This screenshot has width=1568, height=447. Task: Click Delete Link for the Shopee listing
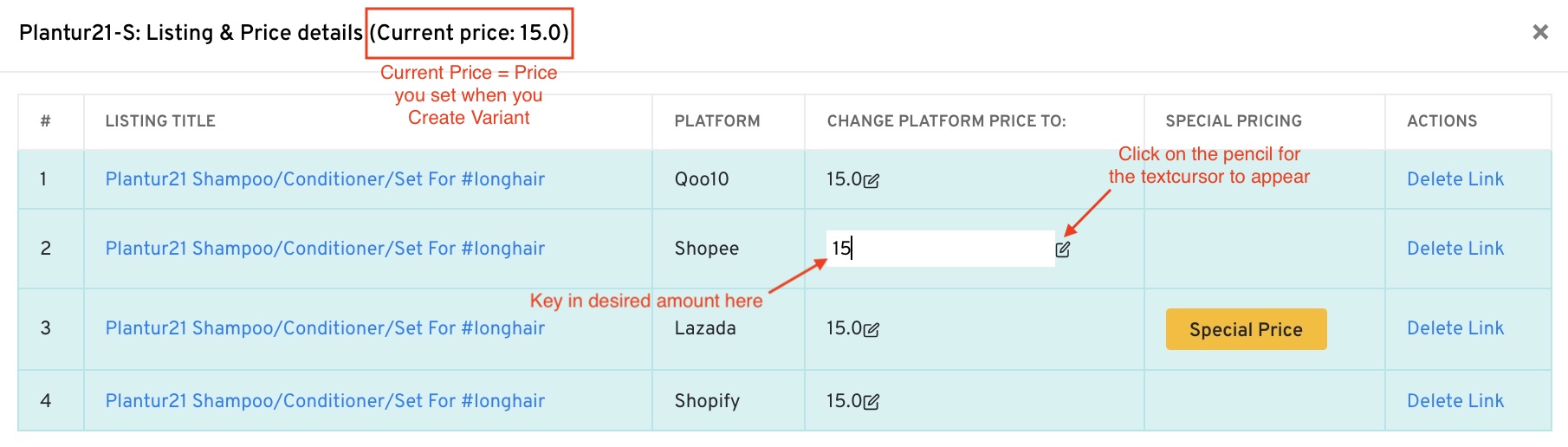(x=1455, y=249)
